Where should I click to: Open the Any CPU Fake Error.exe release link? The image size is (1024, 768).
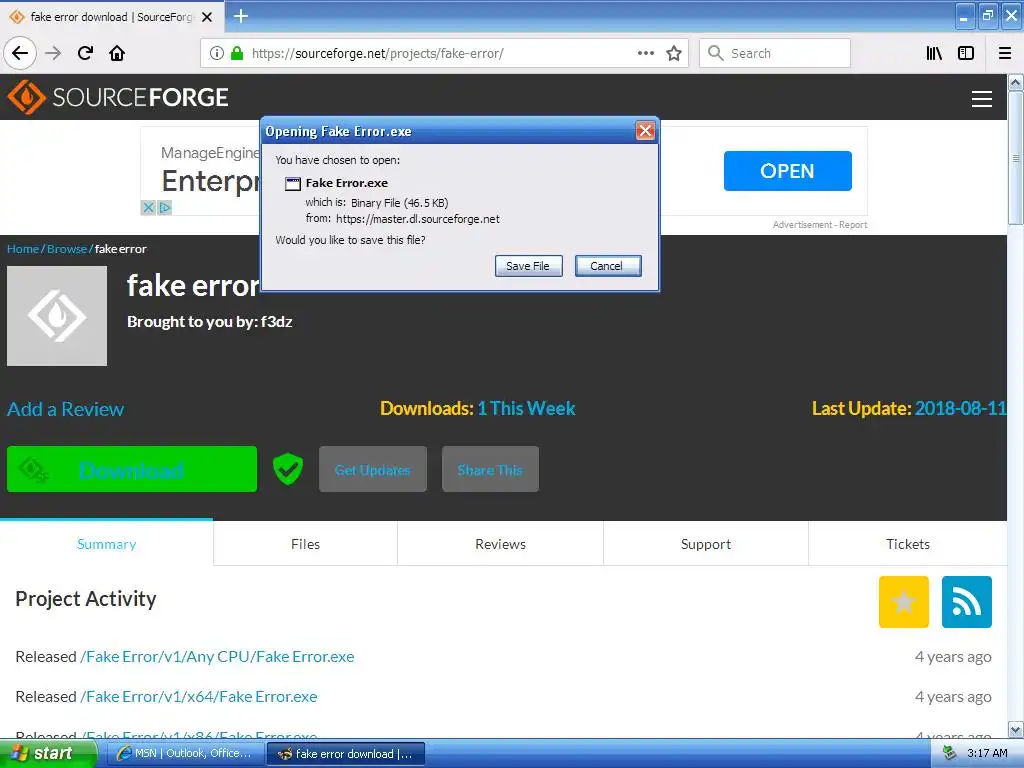(x=217, y=656)
